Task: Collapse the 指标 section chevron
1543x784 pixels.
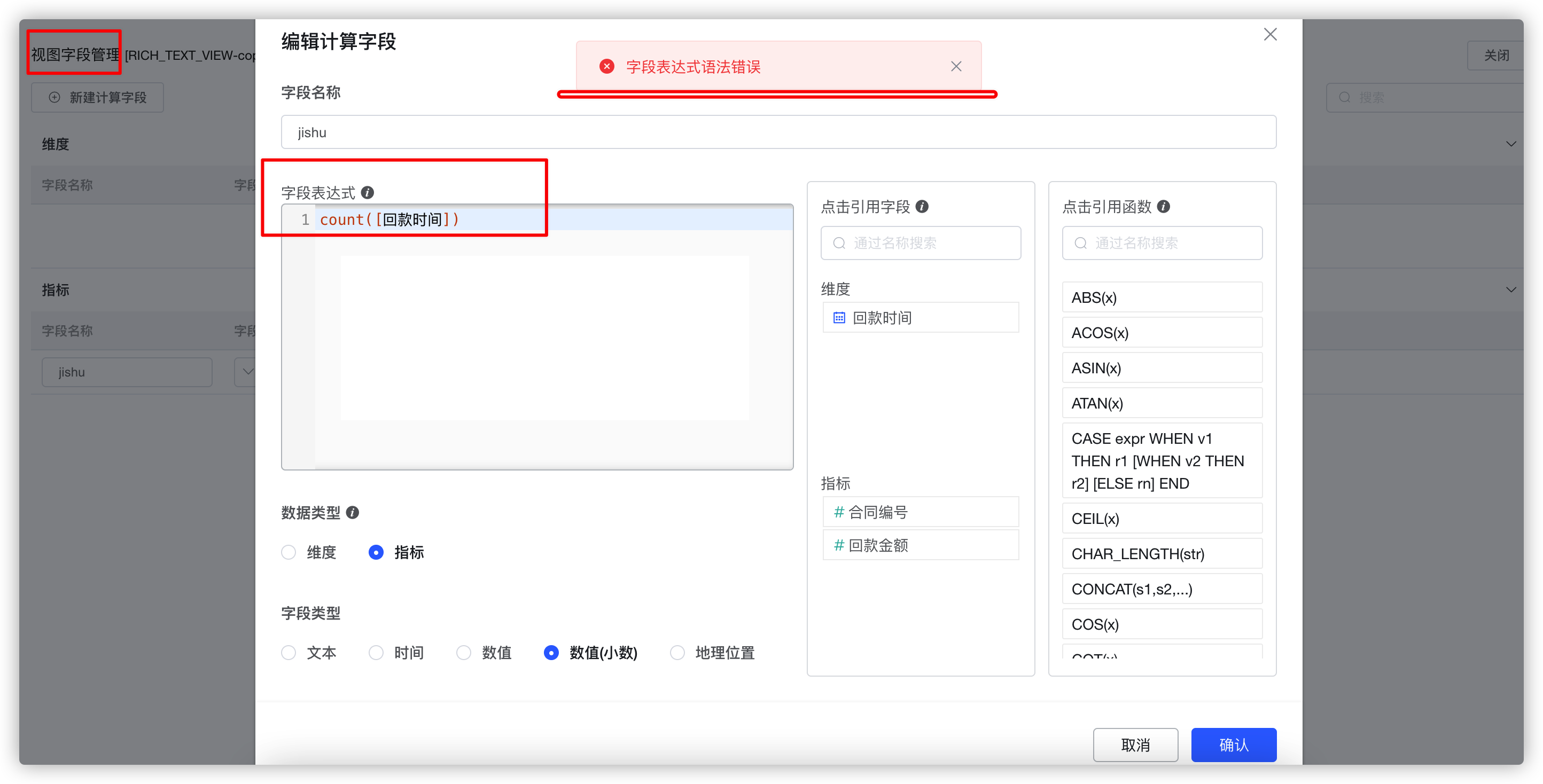Action: (1510, 290)
